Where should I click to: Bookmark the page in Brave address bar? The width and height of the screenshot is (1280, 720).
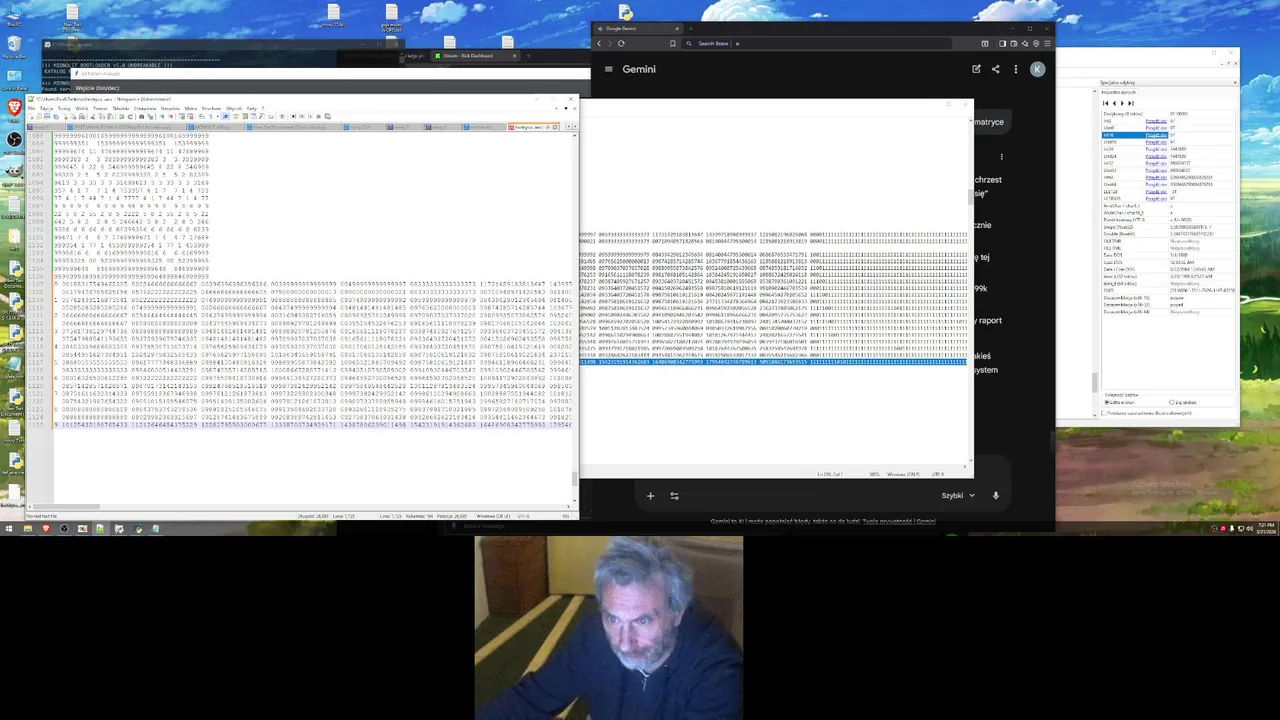point(673,44)
